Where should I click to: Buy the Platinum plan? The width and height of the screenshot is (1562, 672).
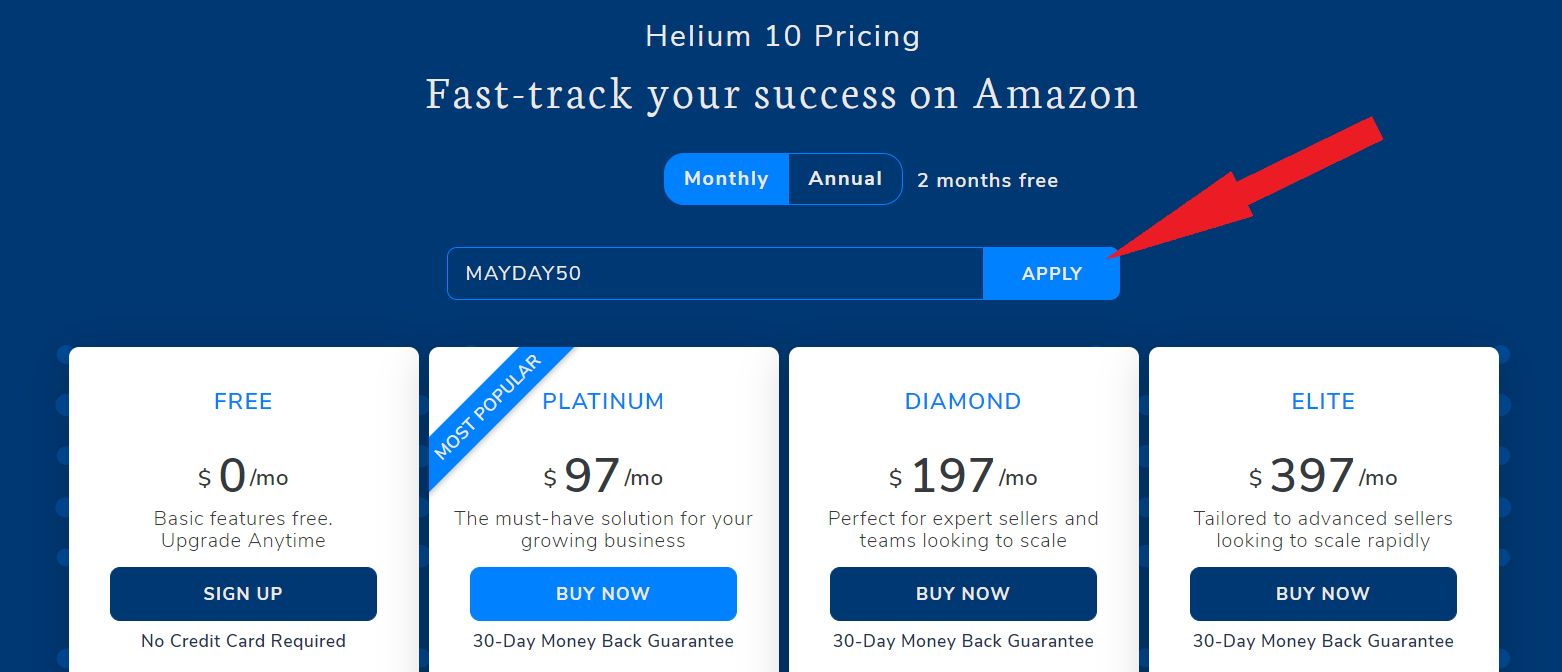click(x=603, y=593)
